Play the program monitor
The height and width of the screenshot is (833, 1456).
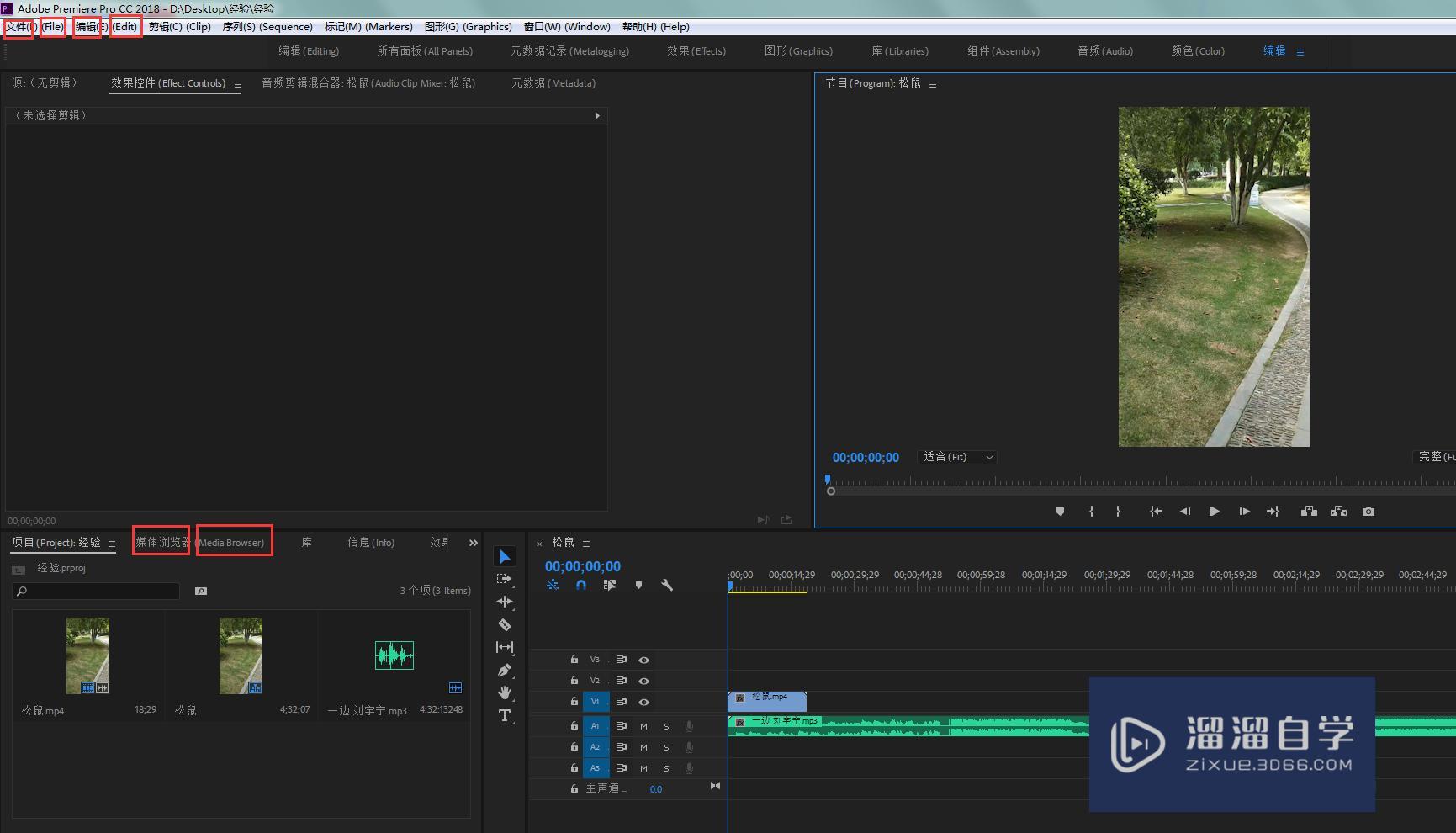click(x=1215, y=512)
